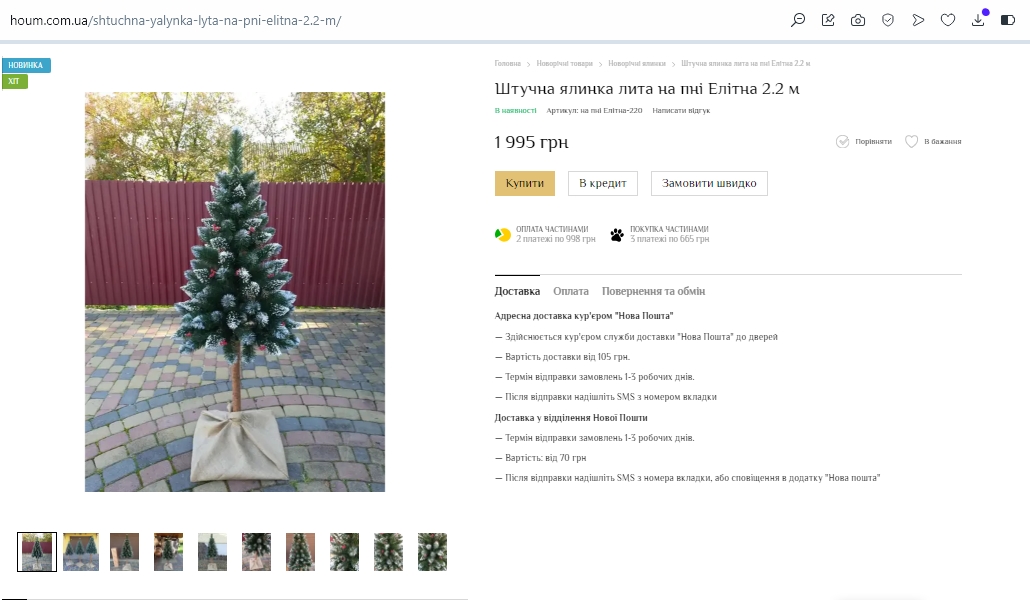Image resolution: width=1030 pixels, height=600 pixels.
Task: Select the last thumbnail in gallery
Action: click(432, 552)
